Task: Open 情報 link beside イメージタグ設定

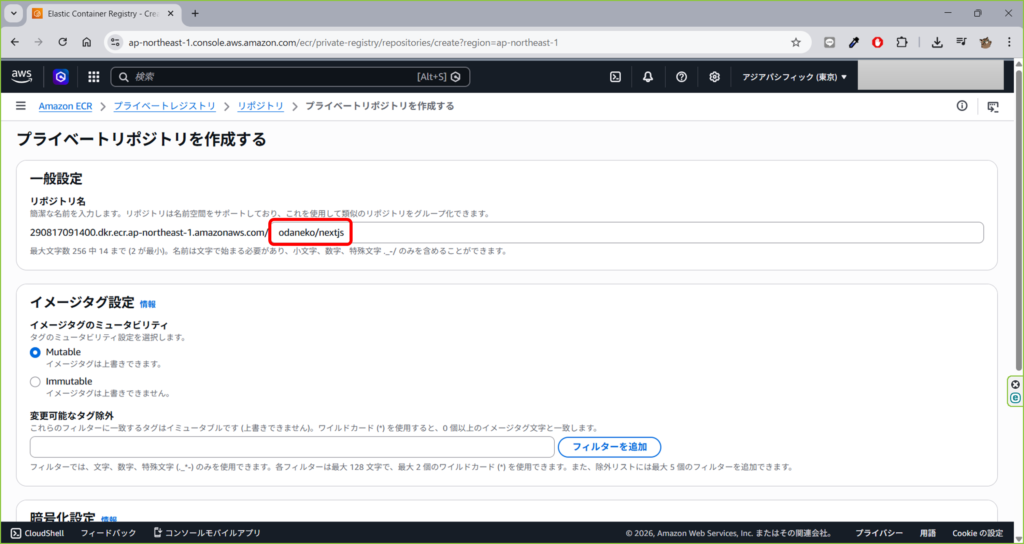Action: tap(147, 304)
